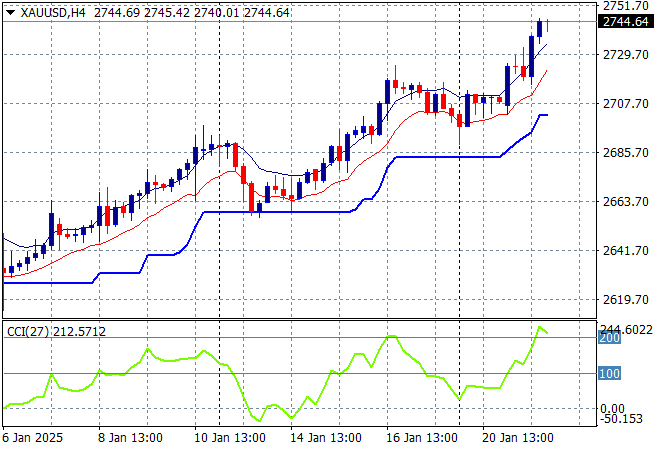
Task: Click the 244.6022 CCI scale value
Action: click(625, 329)
